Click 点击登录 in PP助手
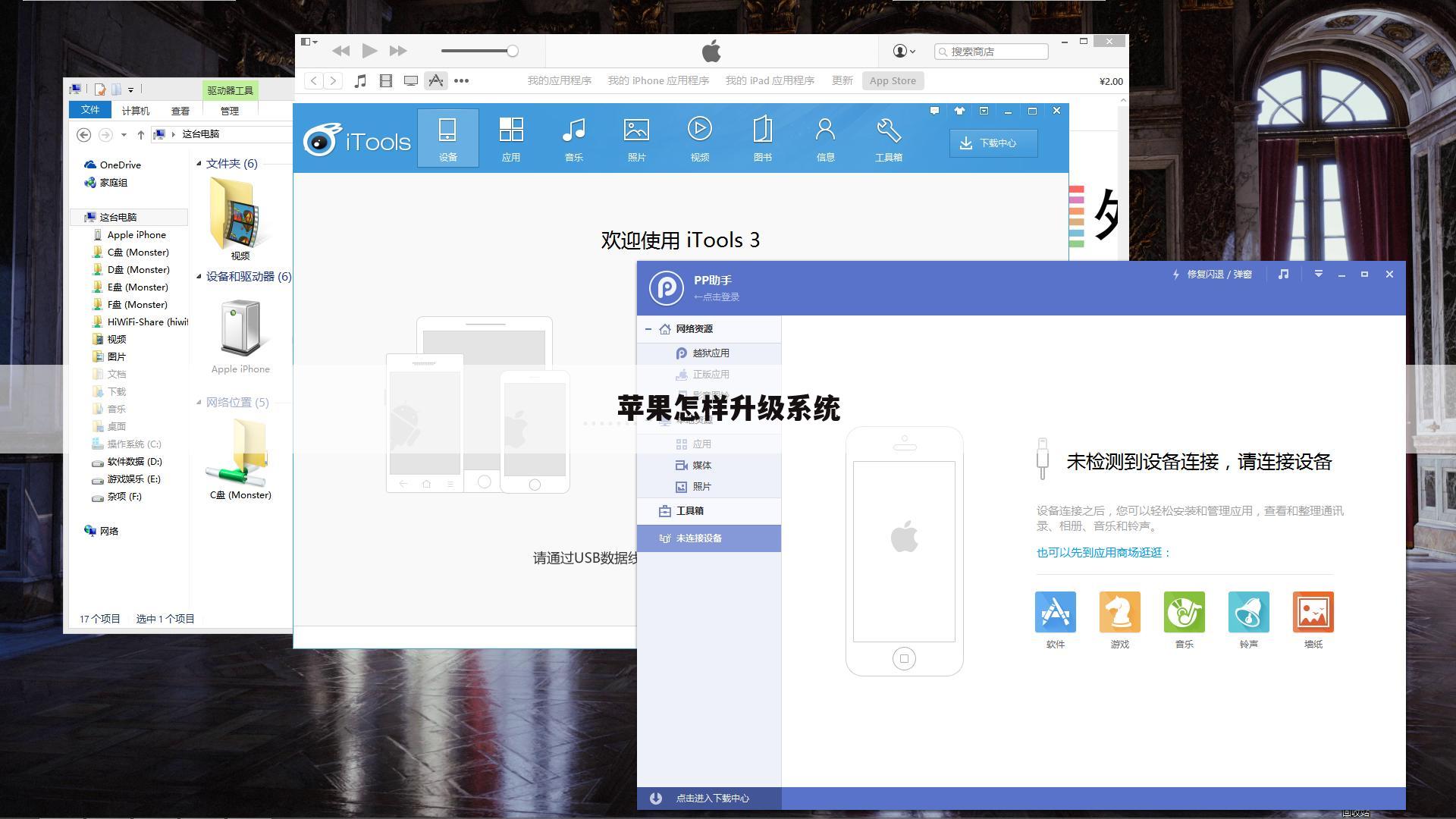This screenshot has width=1456, height=819. tap(717, 297)
